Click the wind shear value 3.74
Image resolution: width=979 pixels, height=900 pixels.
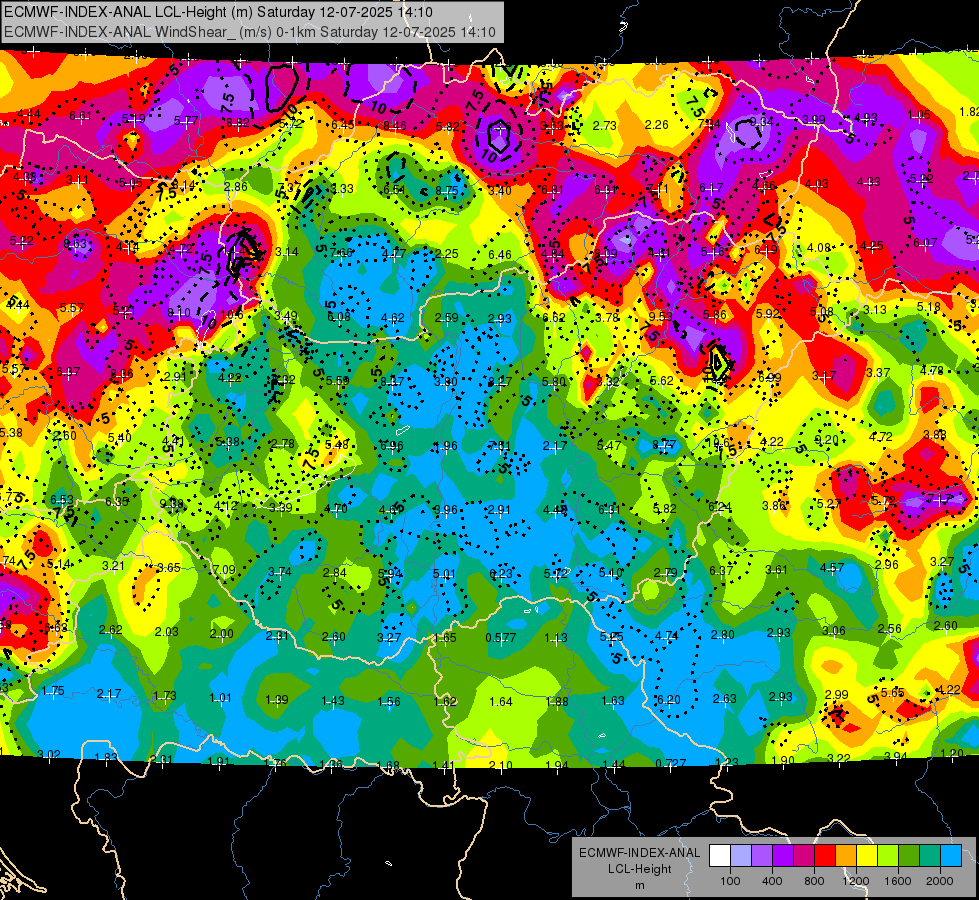(x=280, y=571)
